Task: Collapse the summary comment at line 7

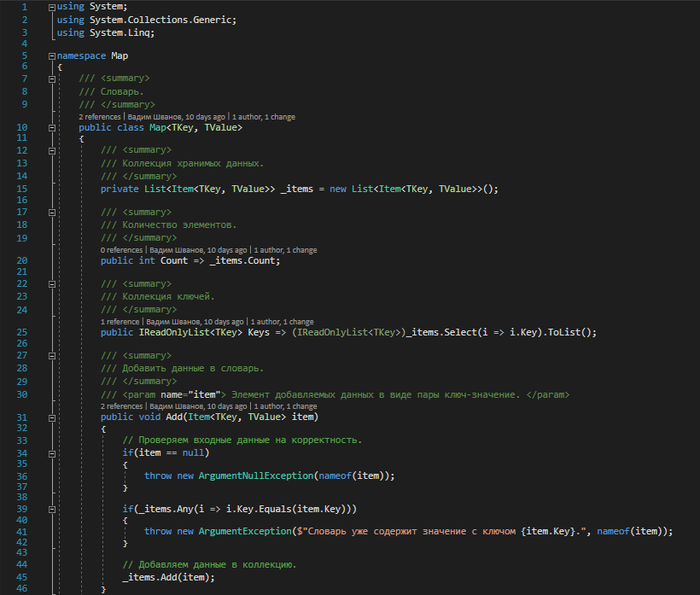Action: (x=52, y=79)
